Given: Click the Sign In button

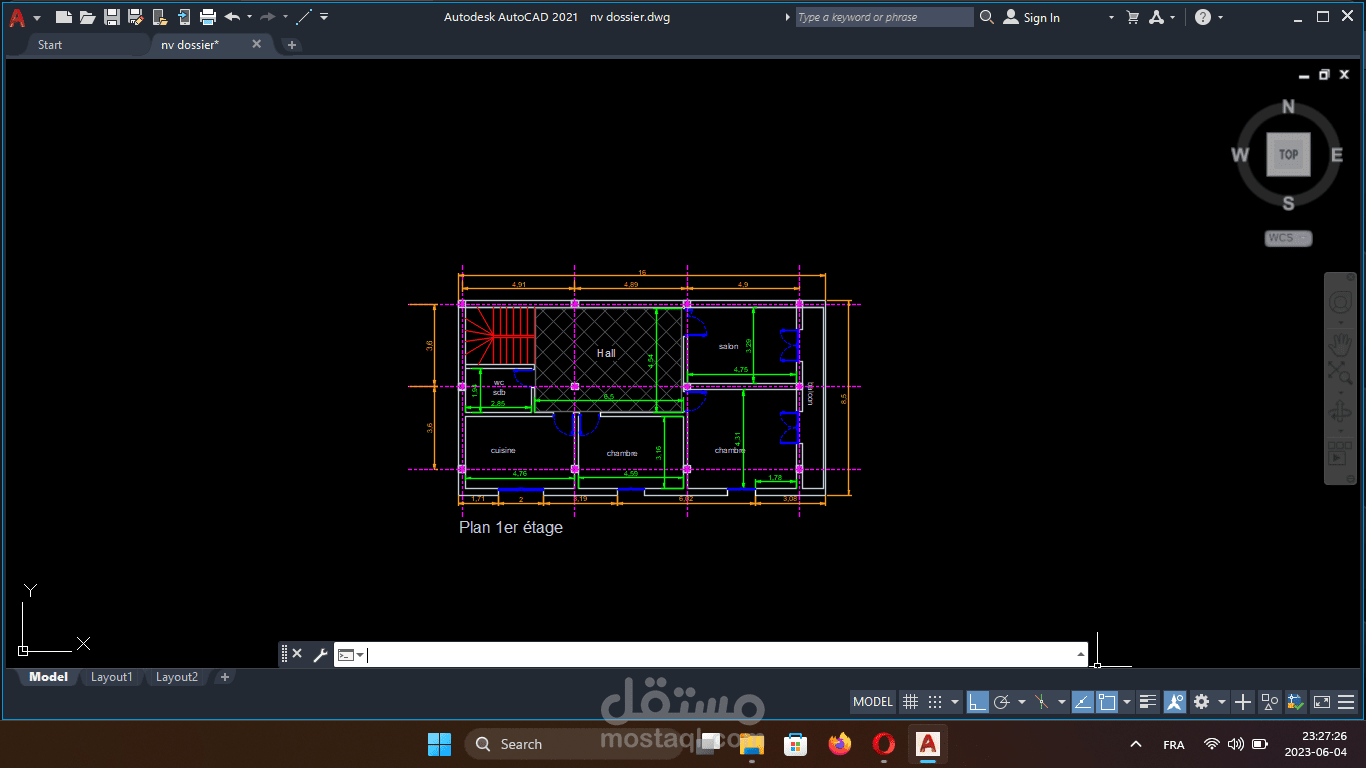Looking at the screenshot, I should (x=1031, y=17).
